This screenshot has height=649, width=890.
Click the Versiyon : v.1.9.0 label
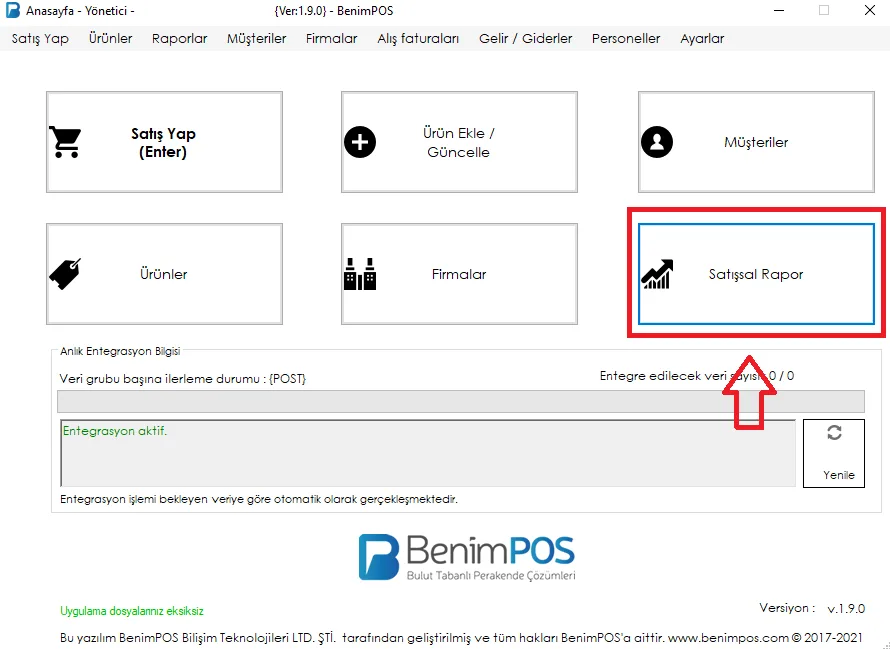812,608
